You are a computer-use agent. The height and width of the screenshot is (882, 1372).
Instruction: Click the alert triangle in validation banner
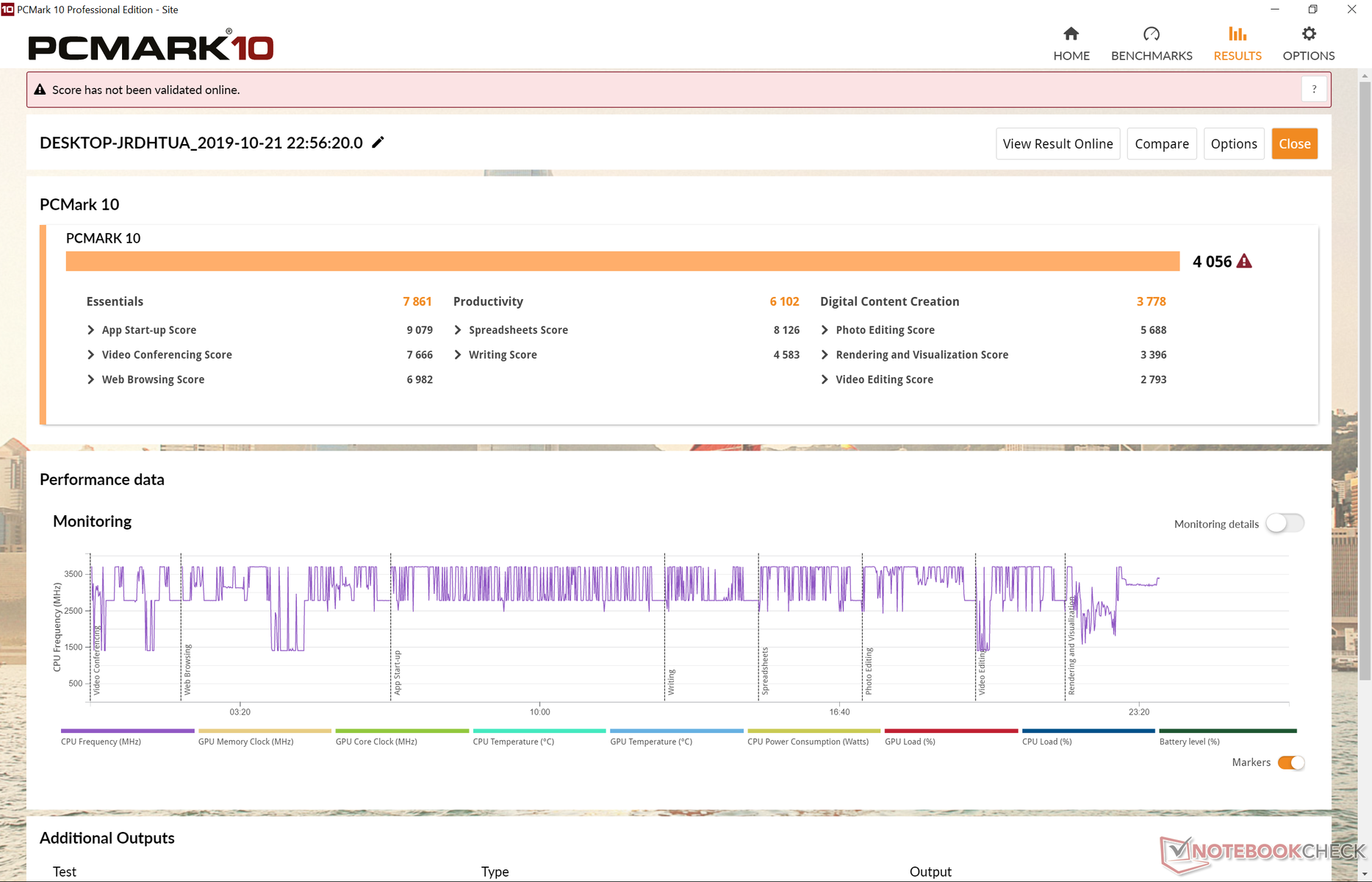[40, 90]
